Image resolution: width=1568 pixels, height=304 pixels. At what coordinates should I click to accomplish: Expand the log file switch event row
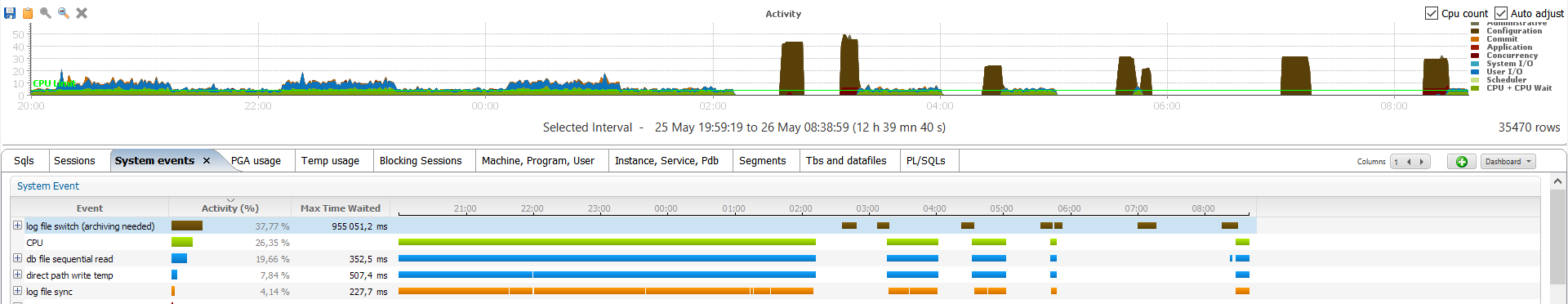(x=17, y=226)
